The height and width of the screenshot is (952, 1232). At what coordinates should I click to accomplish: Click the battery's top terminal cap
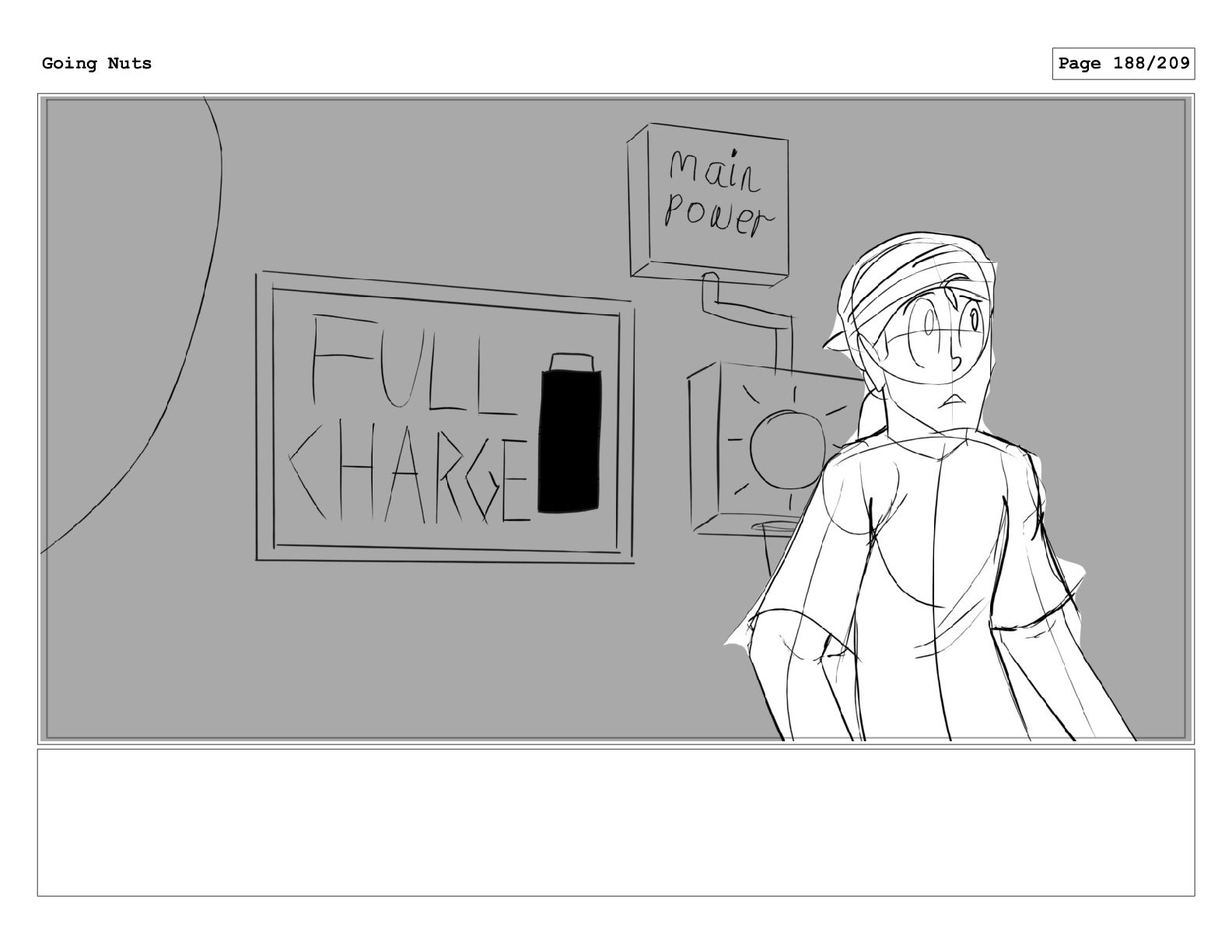[x=572, y=362]
